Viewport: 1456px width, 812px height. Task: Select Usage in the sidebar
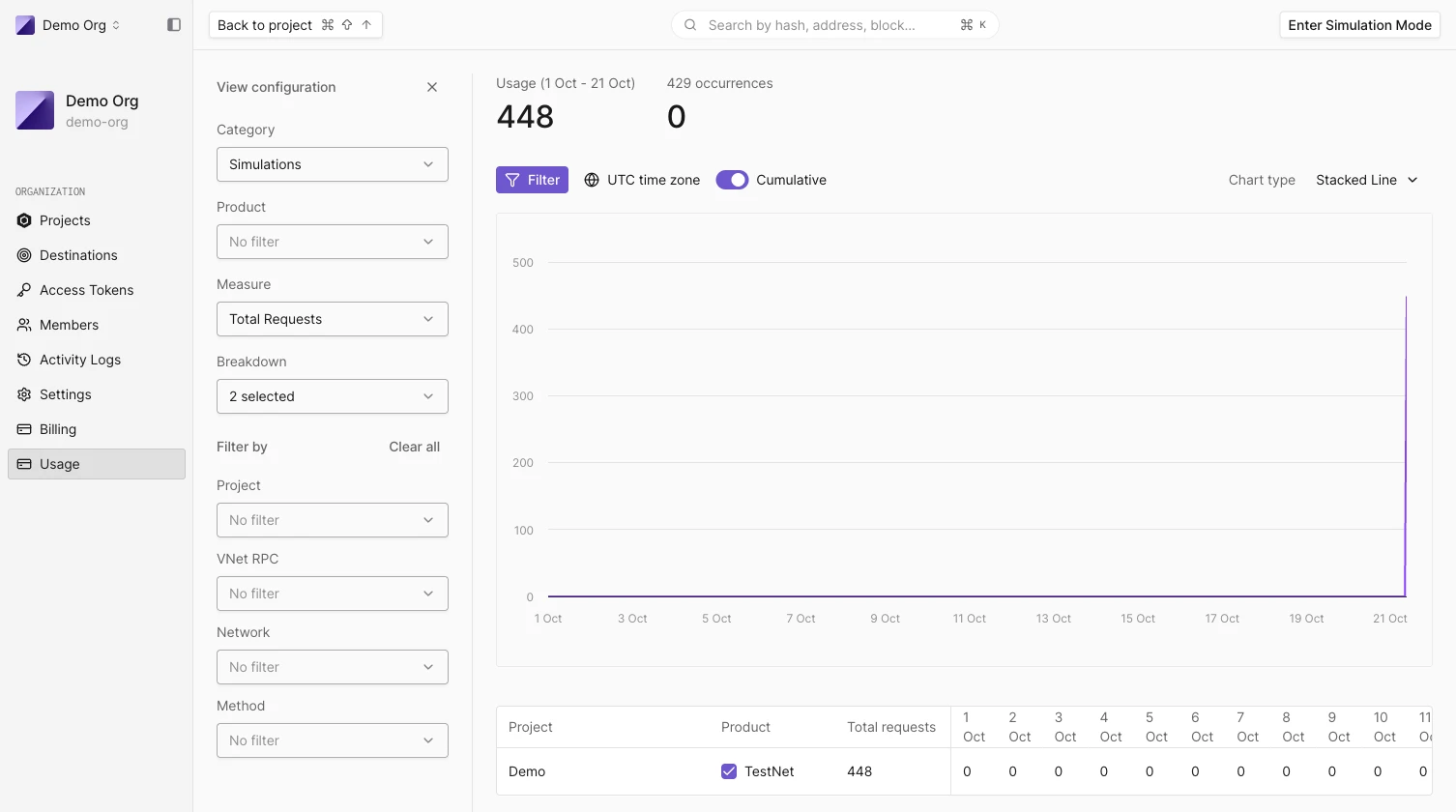(x=97, y=464)
